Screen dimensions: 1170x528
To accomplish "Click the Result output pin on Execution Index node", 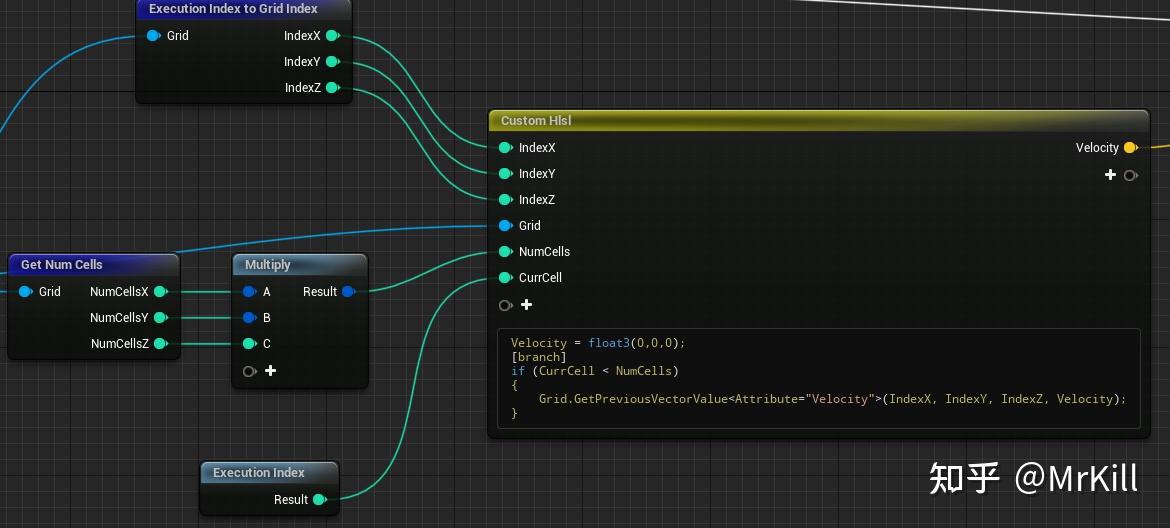I will (319, 499).
